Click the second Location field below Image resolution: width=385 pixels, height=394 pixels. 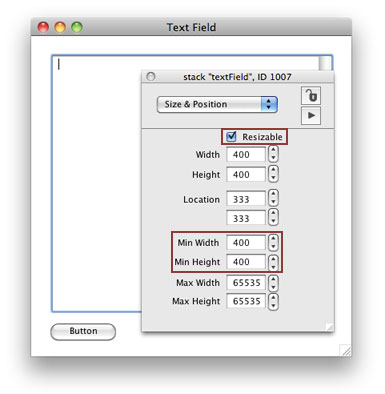[246, 219]
